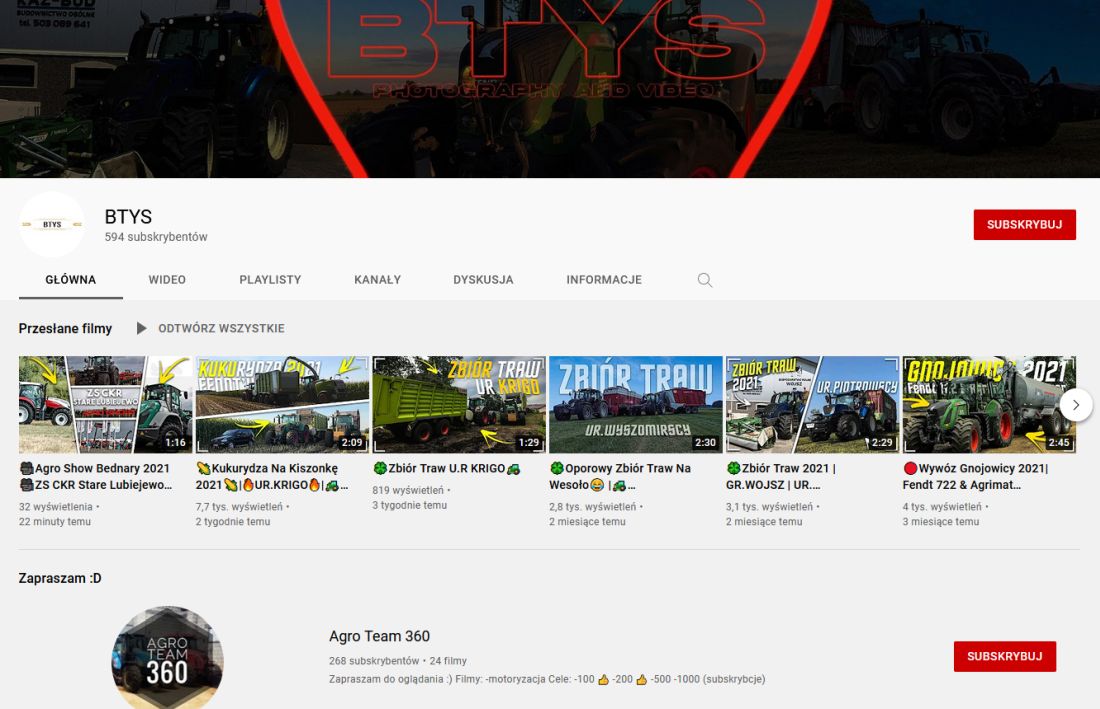Open the Przesłane filmy section heading

65,328
